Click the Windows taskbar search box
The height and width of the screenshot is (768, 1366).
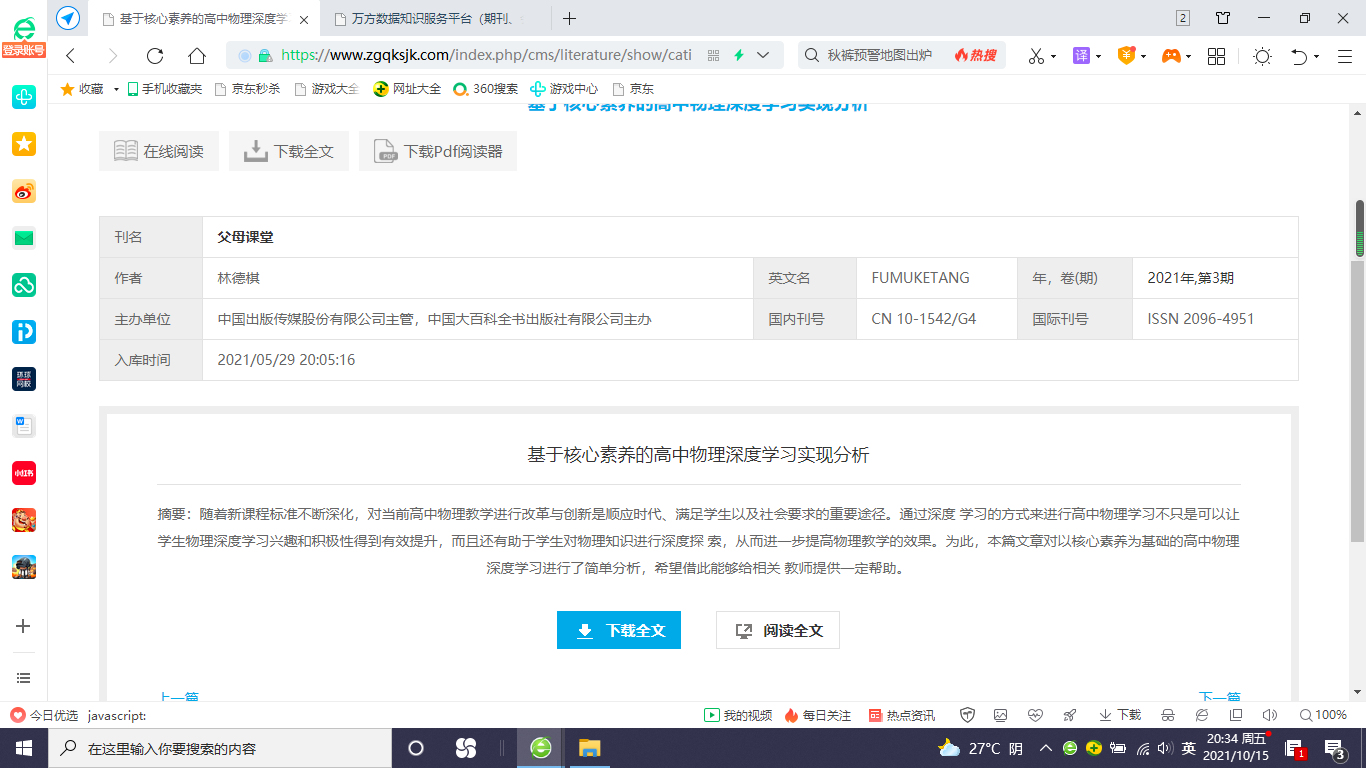coord(218,748)
